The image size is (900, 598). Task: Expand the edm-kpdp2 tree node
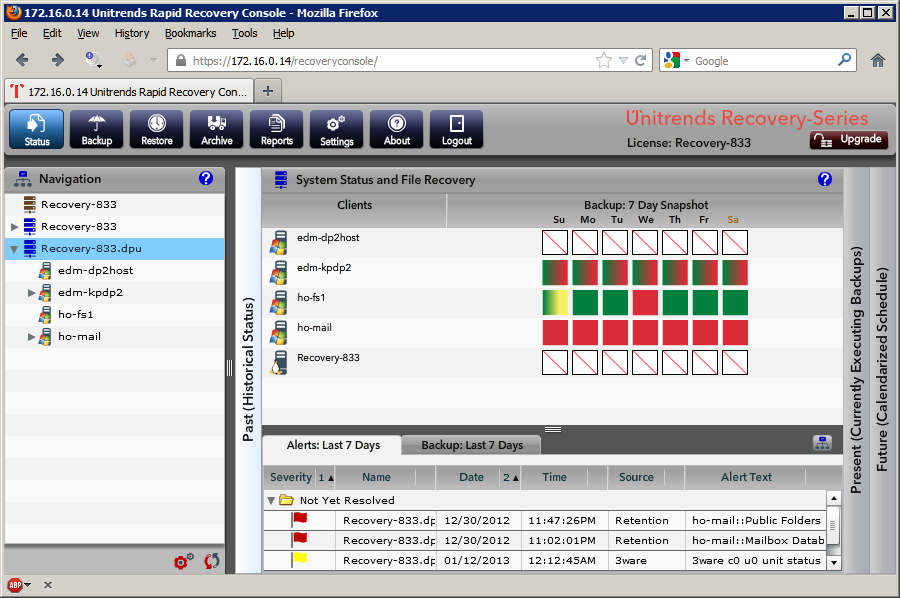[x=32, y=293]
